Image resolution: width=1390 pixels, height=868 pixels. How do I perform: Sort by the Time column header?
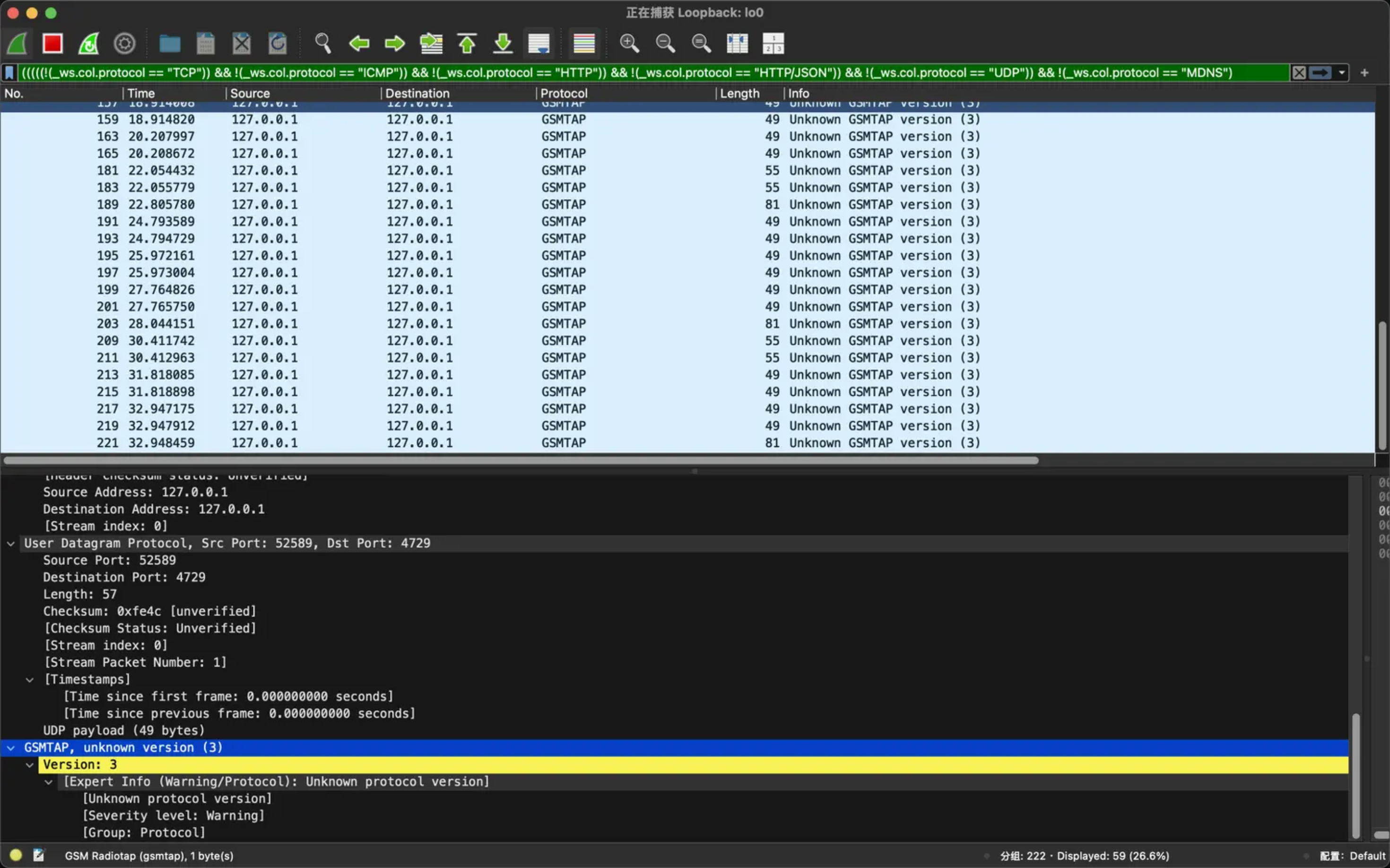174,94
